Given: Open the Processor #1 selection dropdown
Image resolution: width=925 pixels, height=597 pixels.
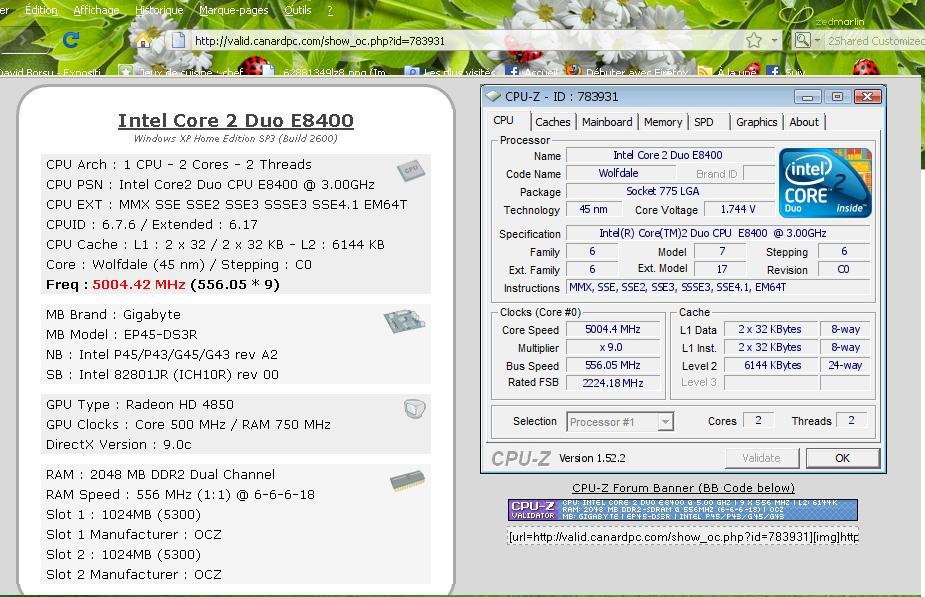Looking at the screenshot, I should pos(620,422).
